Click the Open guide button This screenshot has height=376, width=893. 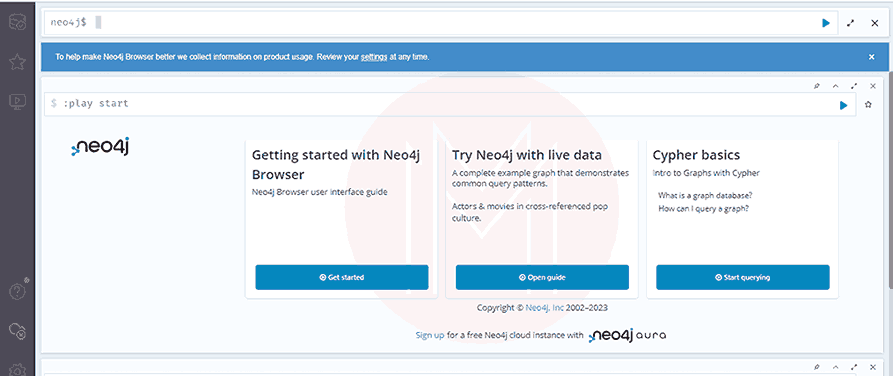tap(542, 277)
